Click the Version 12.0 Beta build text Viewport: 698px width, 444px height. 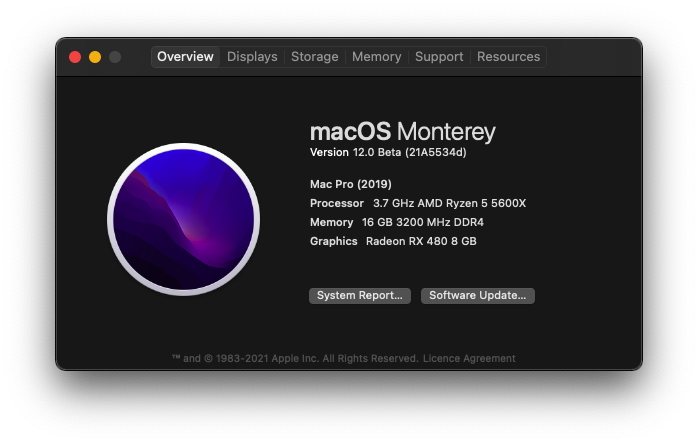point(388,153)
